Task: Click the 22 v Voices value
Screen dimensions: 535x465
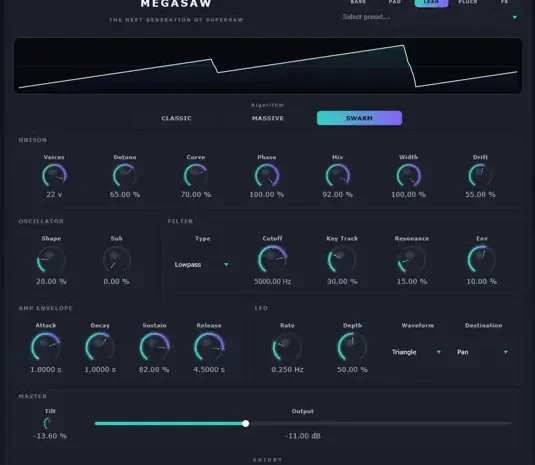Action: coord(54,194)
